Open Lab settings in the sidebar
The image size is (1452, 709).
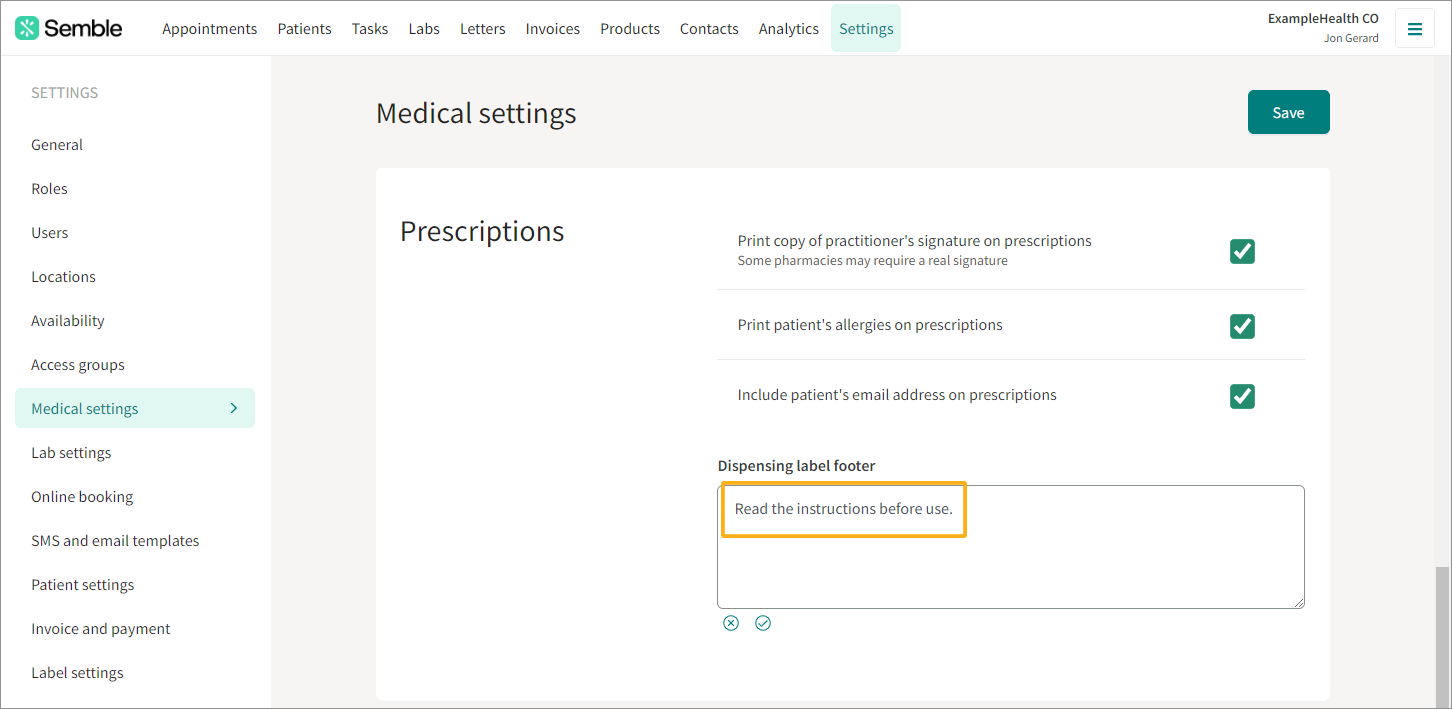[71, 453]
